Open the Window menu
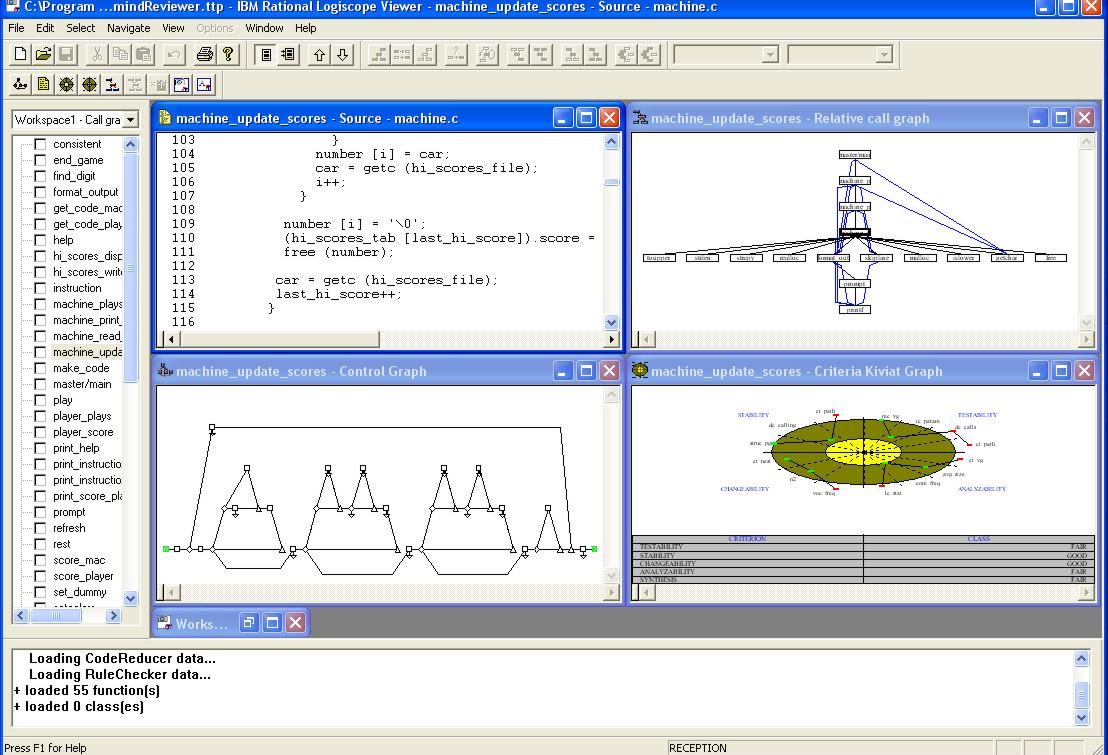The image size is (1108, 755). tap(264, 28)
